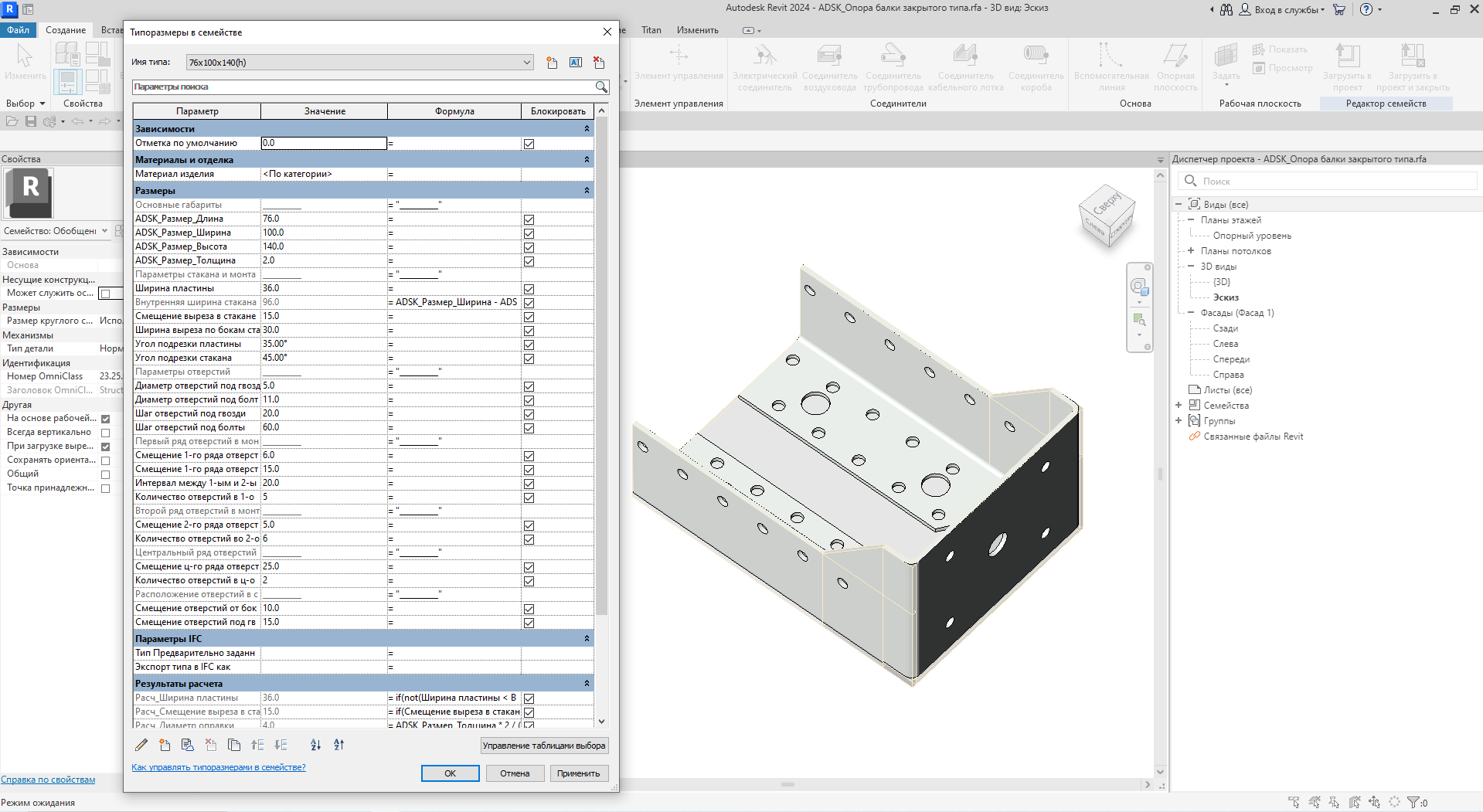Open link Как управлять типоразмерами в семействе
This screenshot has height=812, width=1483.
[x=219, y=767]
